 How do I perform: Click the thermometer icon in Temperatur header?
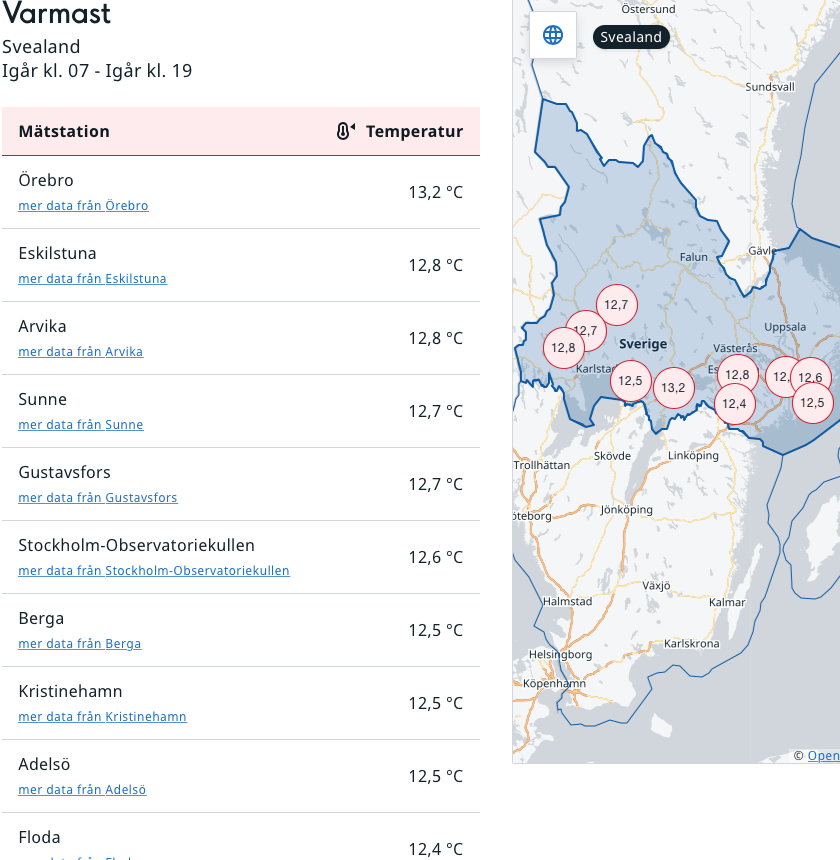pyautogui.click(x=345, y=131)
